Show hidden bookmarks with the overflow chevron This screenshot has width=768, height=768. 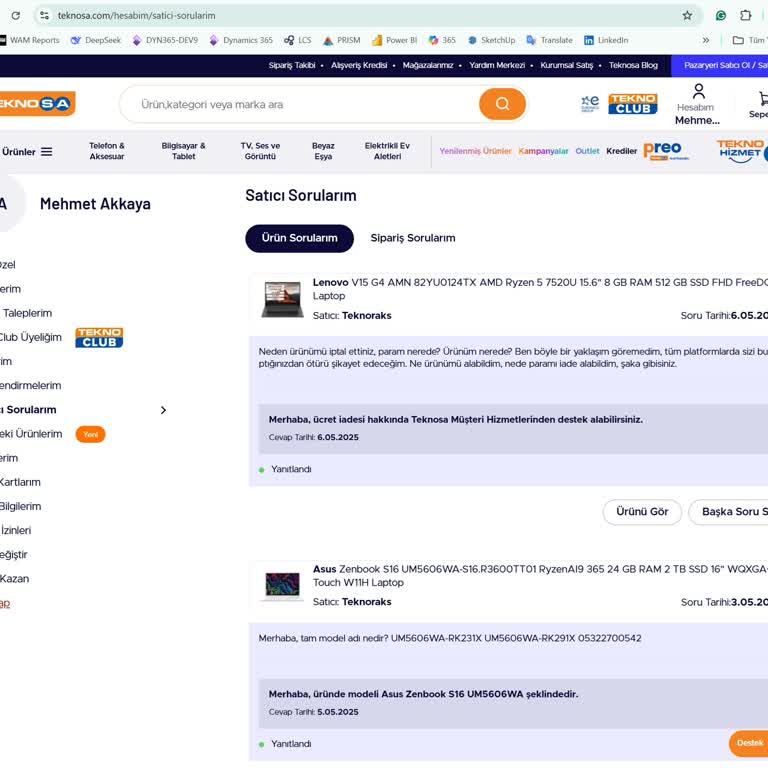point(706,40)
